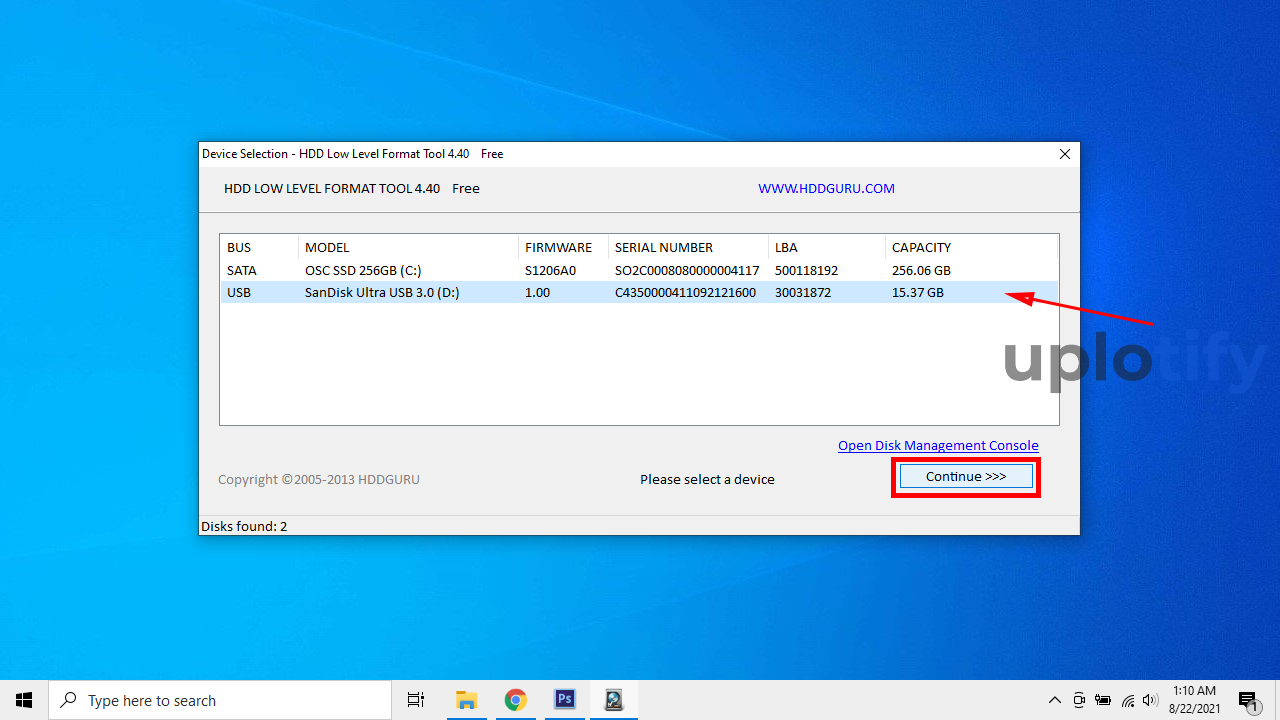
Task: Click the 256.06 GB capacity cell
Action: click(x=921, y=270)
